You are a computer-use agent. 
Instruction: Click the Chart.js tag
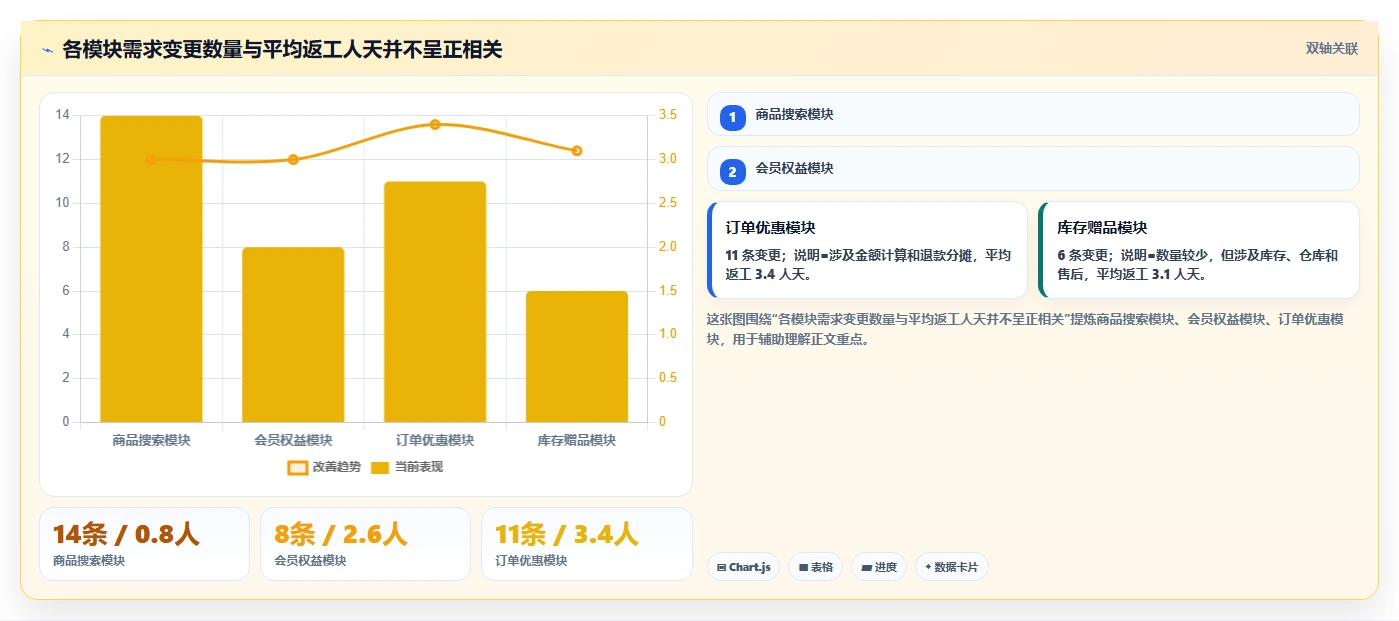(x=743, y=567)
